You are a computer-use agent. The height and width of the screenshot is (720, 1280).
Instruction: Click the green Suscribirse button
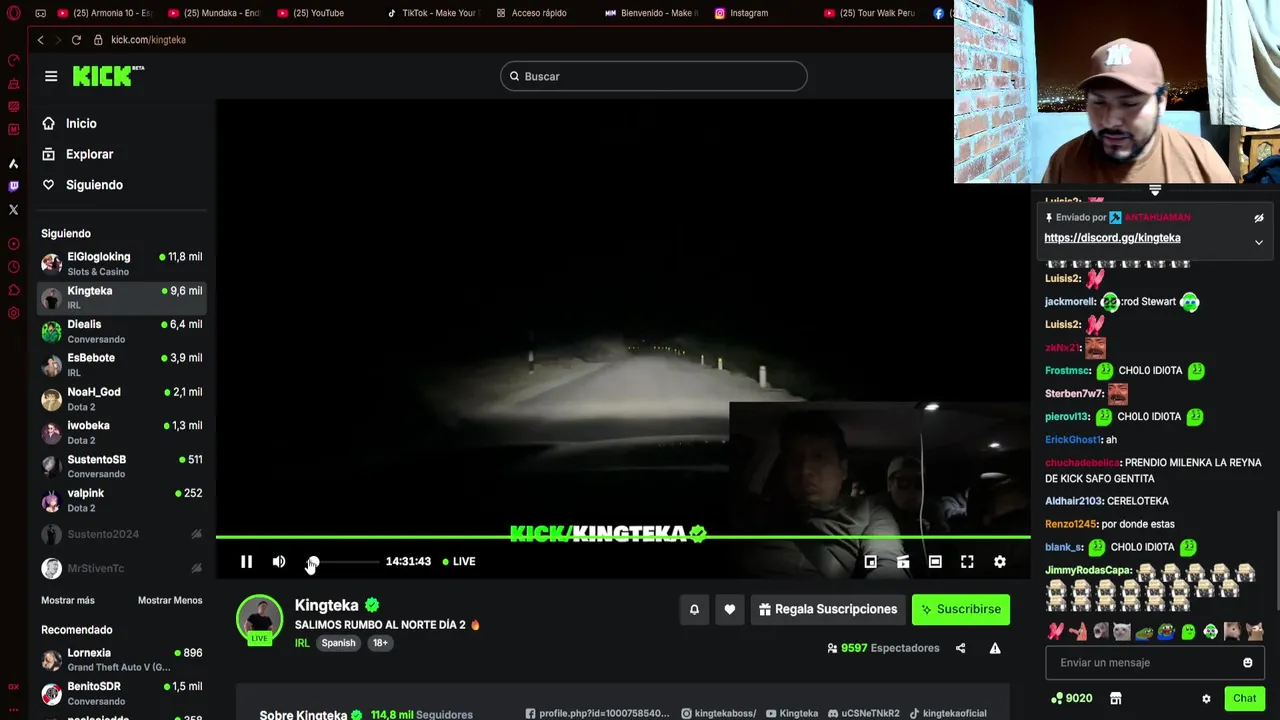[961, 609]
